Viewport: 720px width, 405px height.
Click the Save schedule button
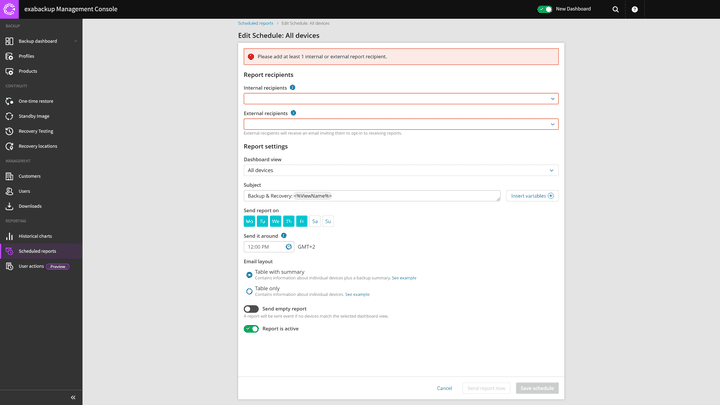click(x=538, y=388)
